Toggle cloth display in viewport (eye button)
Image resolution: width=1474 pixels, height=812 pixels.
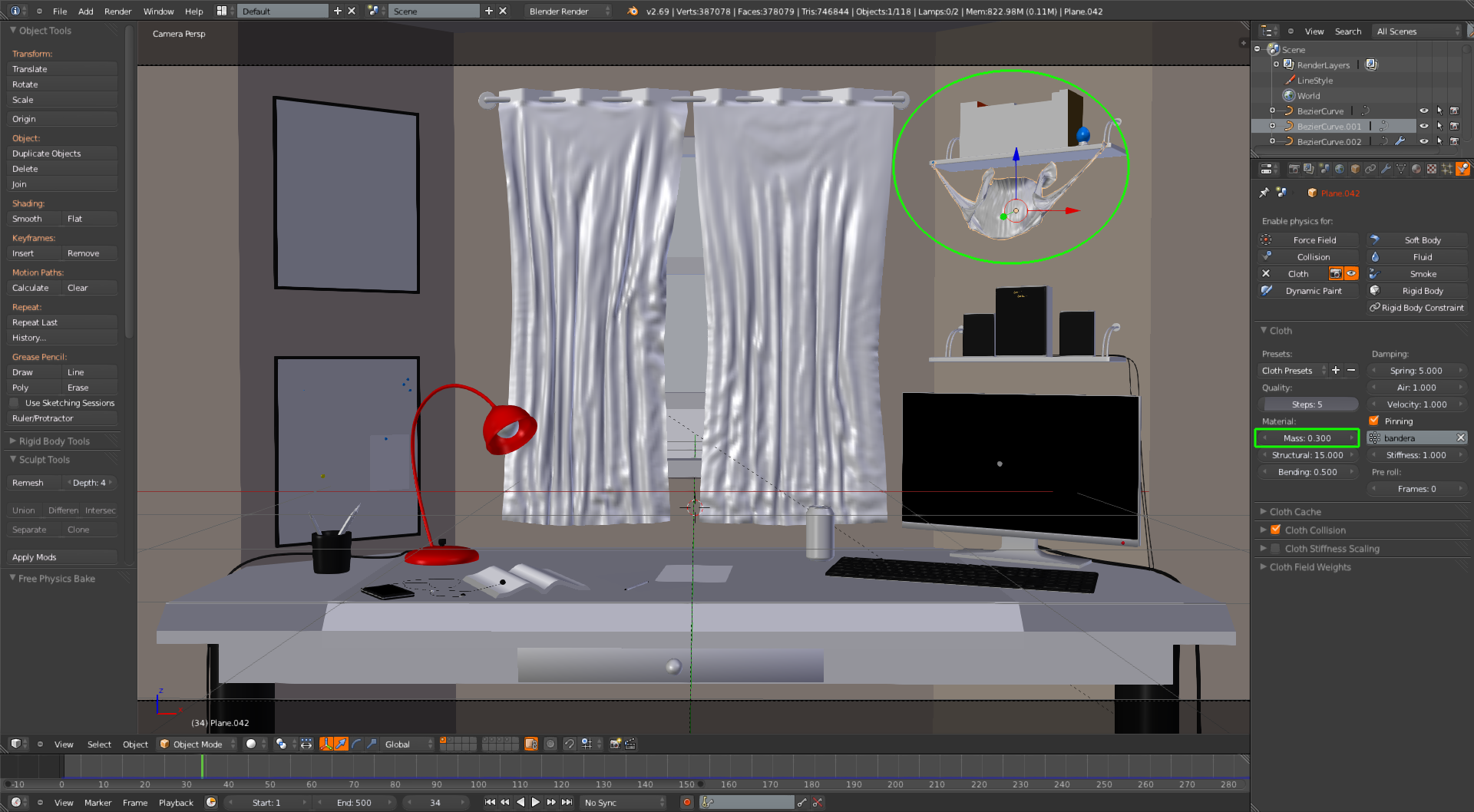(1351, 274)
